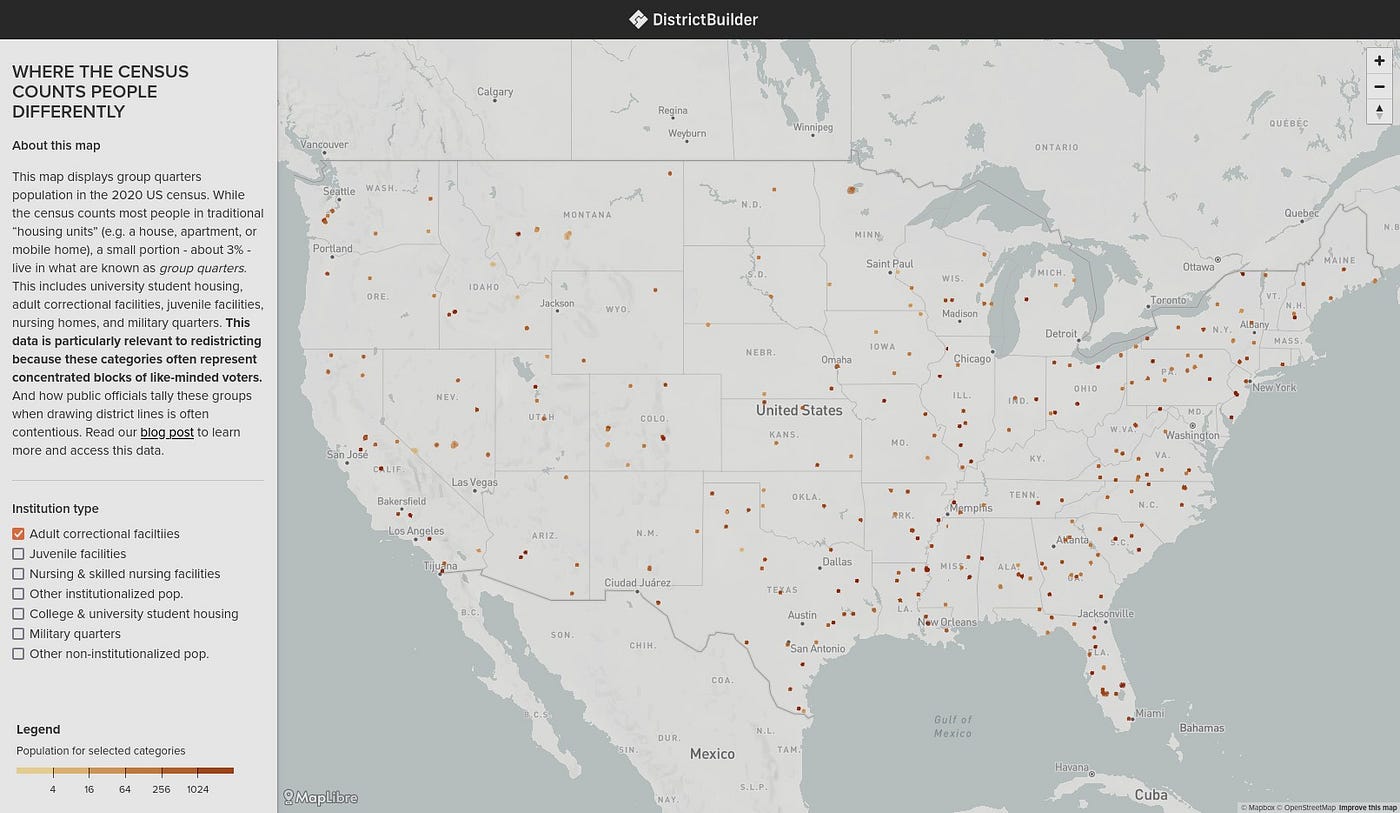Image resolution: width=1400 pixels, height=813 pixels.
Task: Click the Dallas city label
Action: click(837, 562)
